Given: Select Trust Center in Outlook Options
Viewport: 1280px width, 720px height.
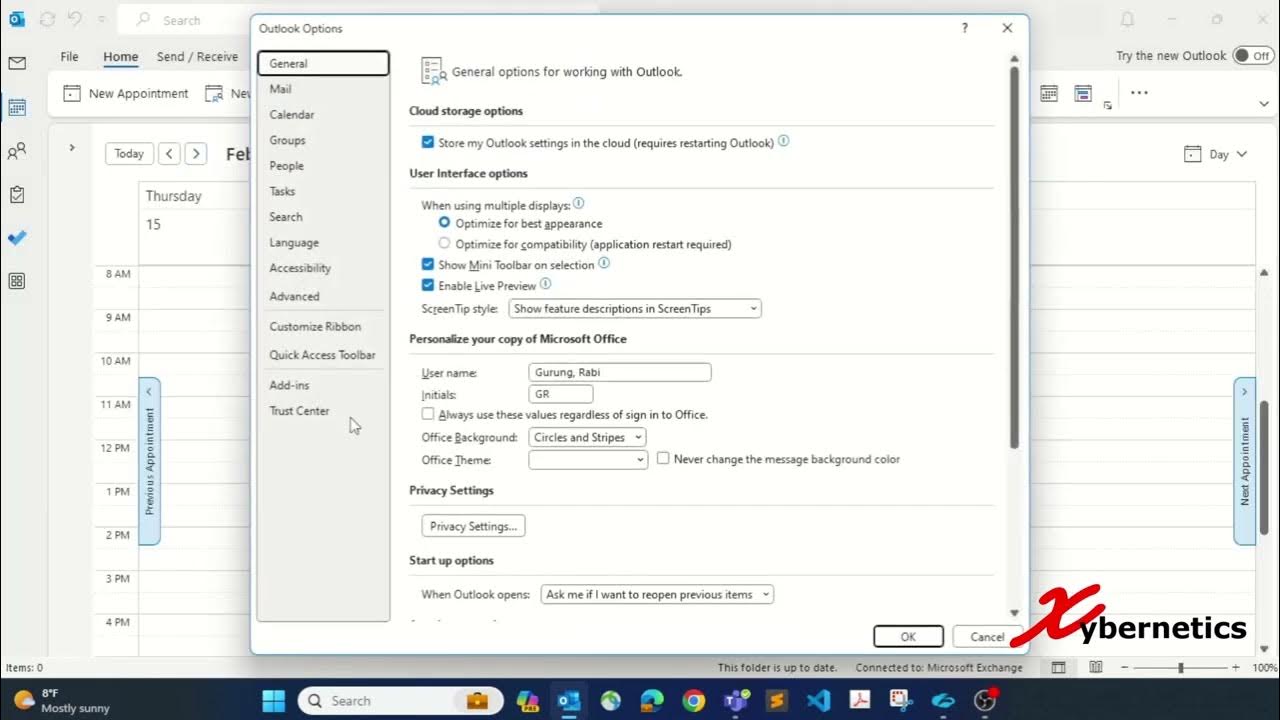Looking at the screenshot, I should [x=323, y=411].
